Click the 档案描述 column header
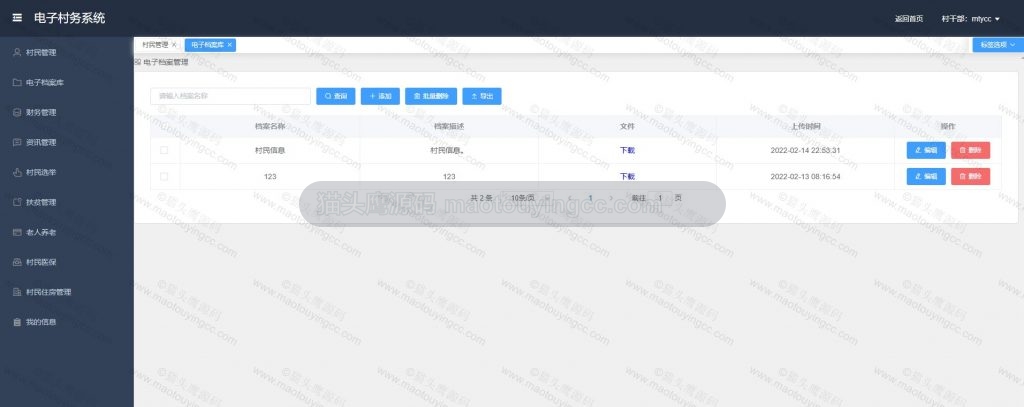This screenshot has height=407, width=1024. 449,126
